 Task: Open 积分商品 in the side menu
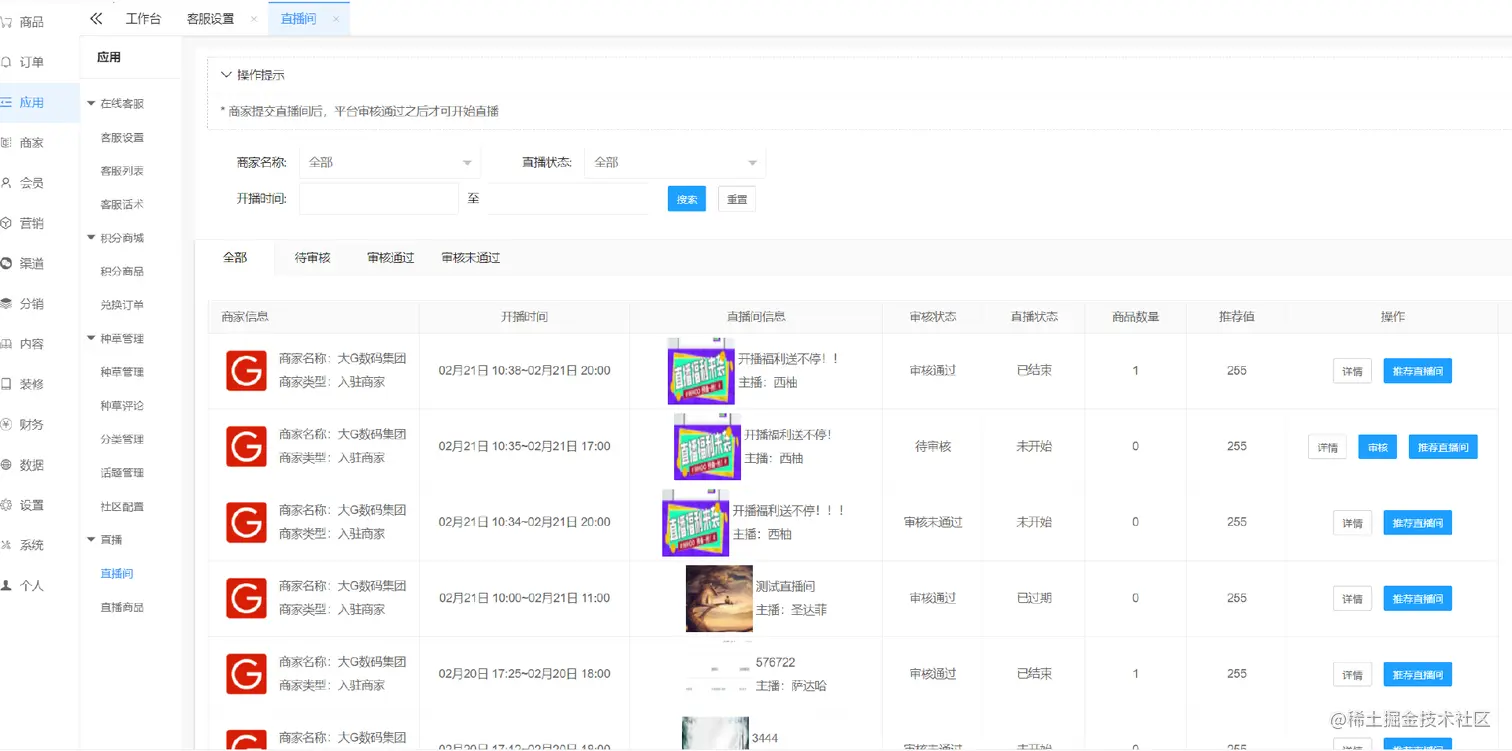tap(122, 272)
